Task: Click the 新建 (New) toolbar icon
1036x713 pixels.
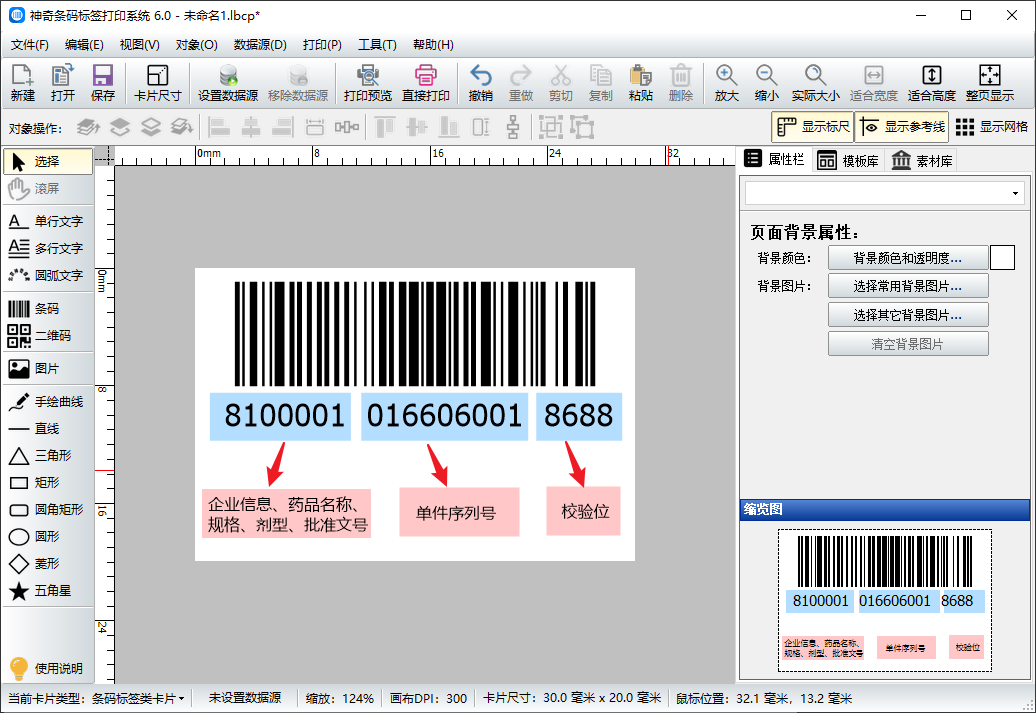Action: click(22, 83)
